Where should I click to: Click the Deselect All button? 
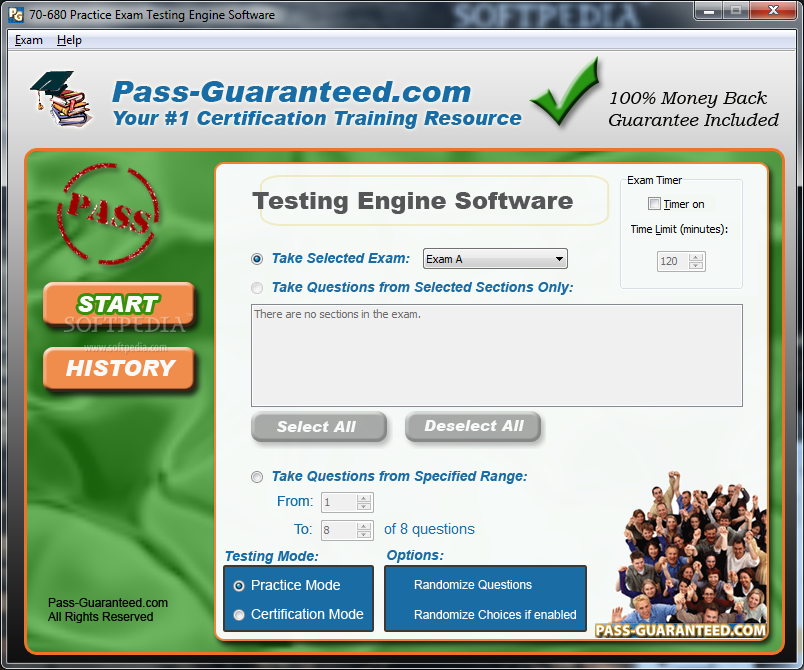473,426
